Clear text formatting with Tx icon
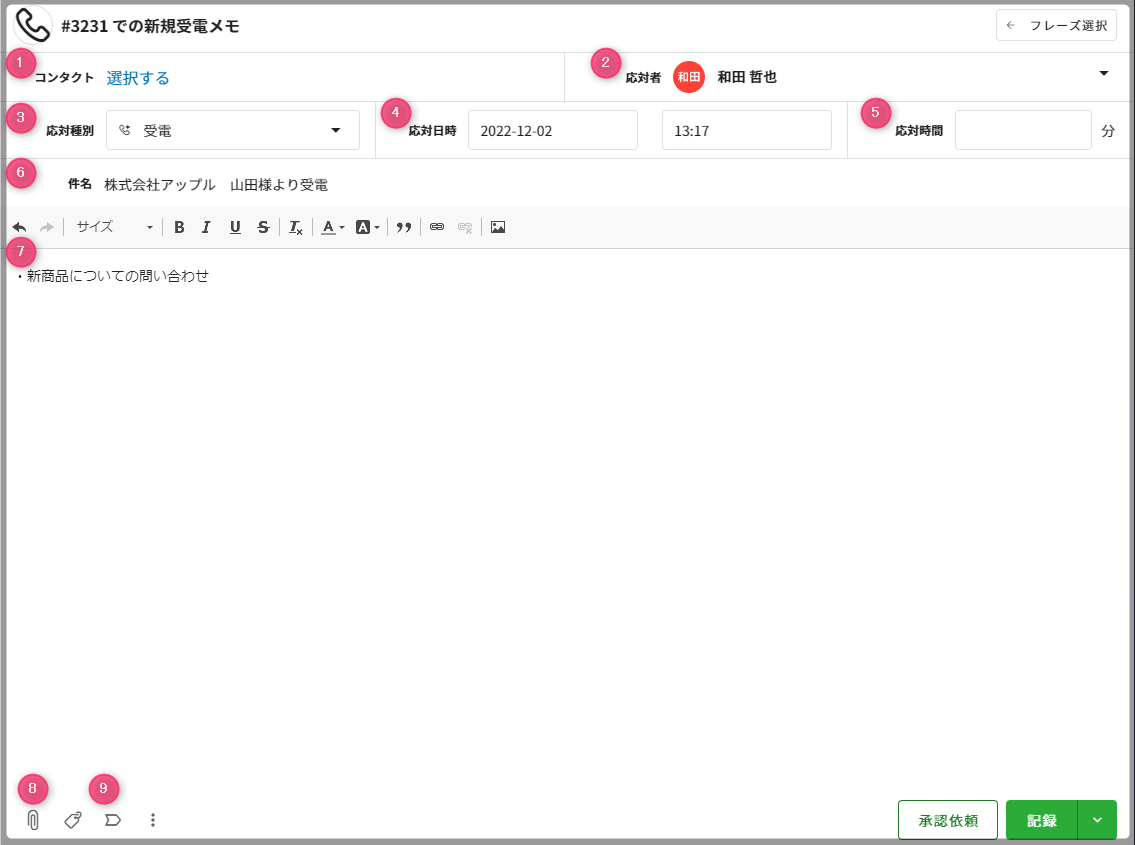This screenshot has width=1135, height=845. pyautogui.click(x=295, y=227)
